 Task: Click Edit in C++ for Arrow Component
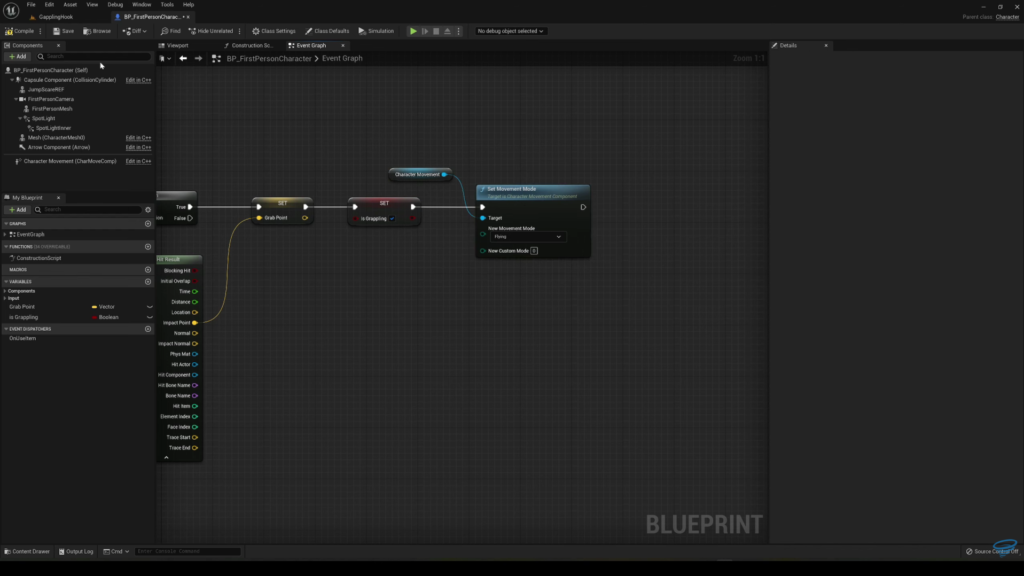(x=138, y=148)
